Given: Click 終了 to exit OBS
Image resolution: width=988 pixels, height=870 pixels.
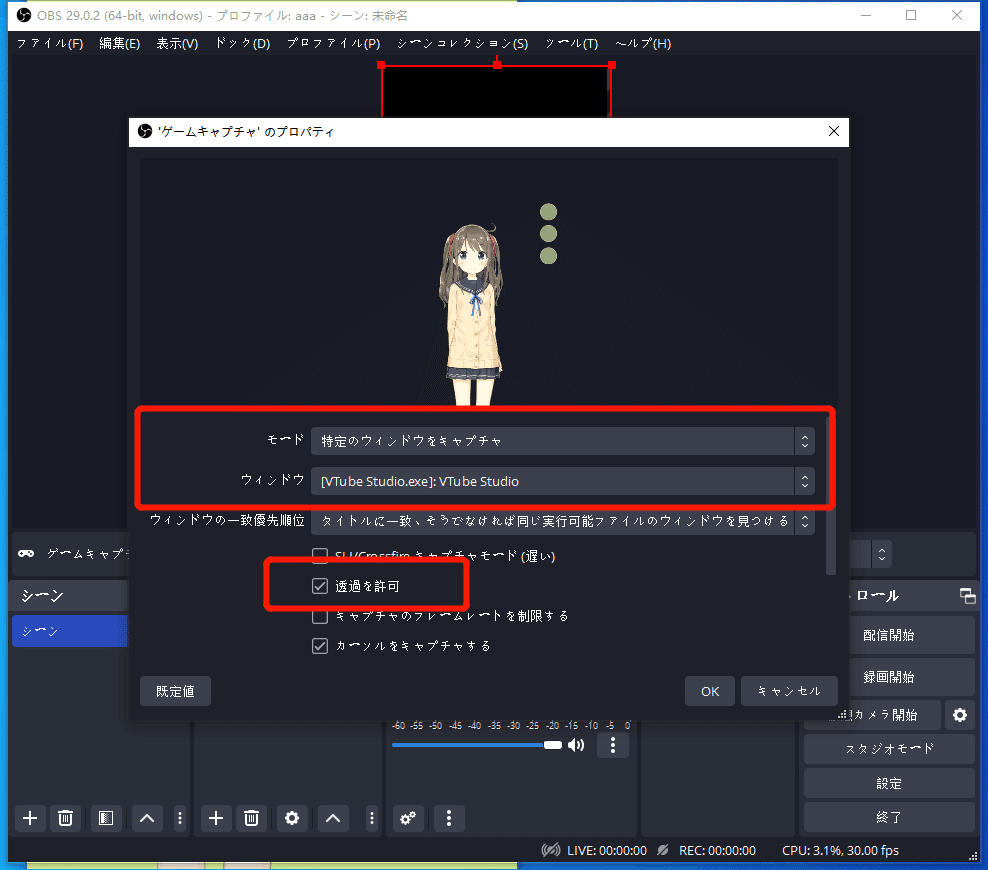Looking at the screenshot, I should pos(889,817).
